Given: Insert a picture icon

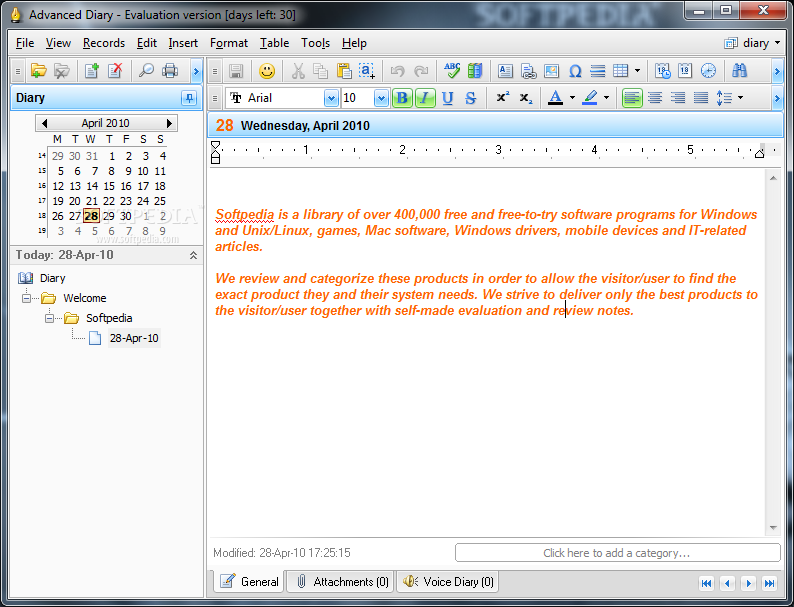Looking at the screenshot, I should [551, 70].
